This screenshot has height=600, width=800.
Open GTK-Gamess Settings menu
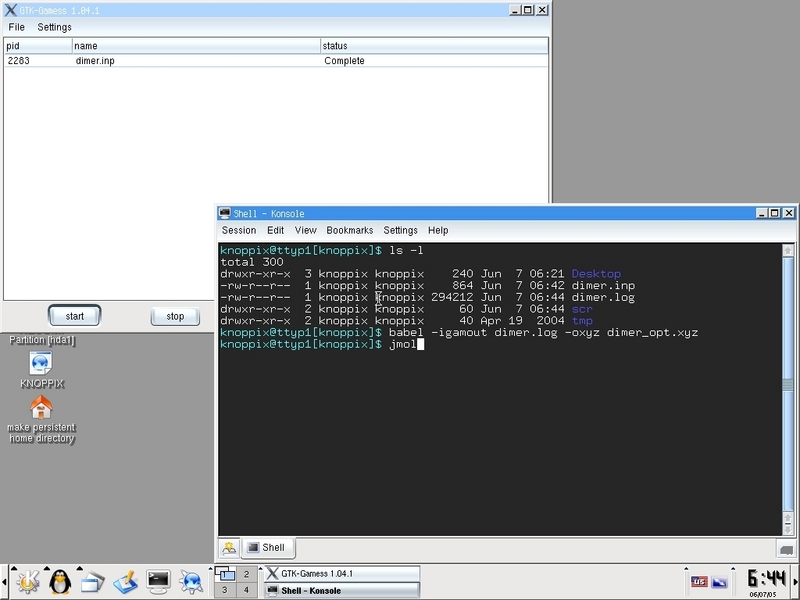pos(55,27)
